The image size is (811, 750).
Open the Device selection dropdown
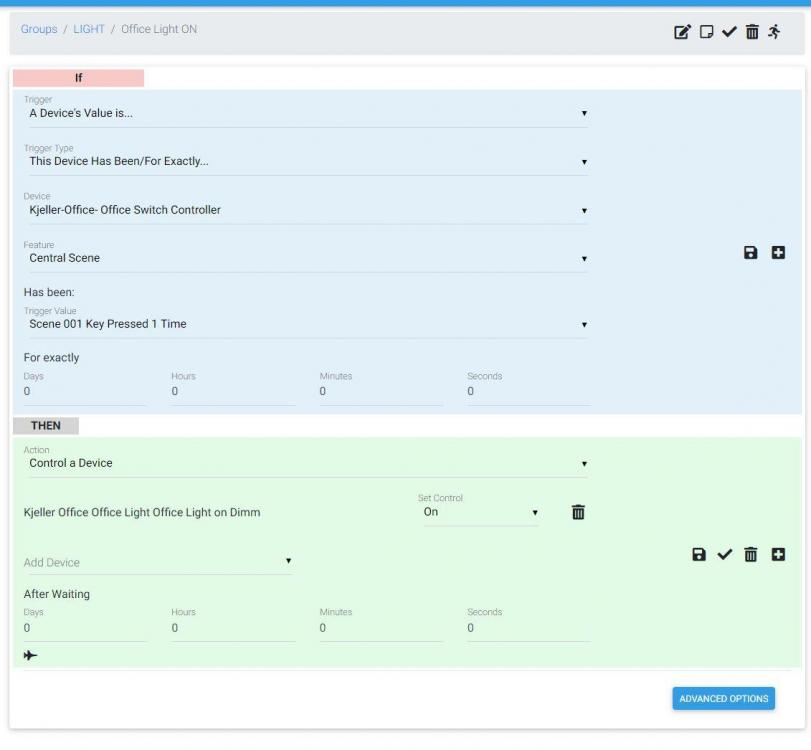click(x=305, y=210)
